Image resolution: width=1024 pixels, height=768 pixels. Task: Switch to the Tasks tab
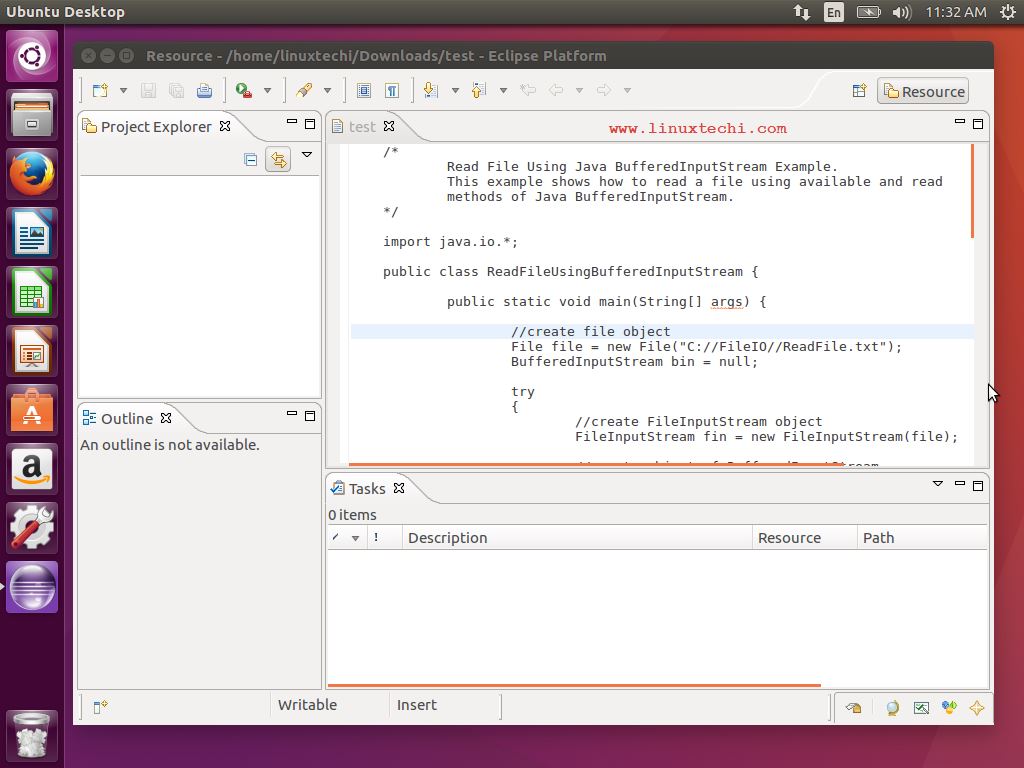(366, 488)
